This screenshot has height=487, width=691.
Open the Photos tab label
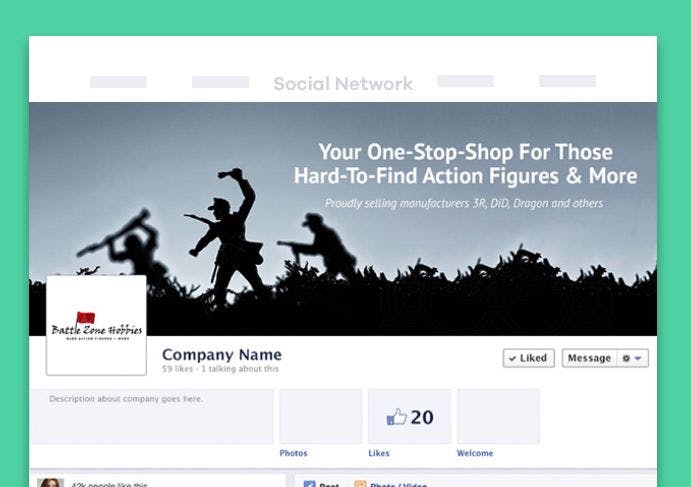tap(293, 453)
